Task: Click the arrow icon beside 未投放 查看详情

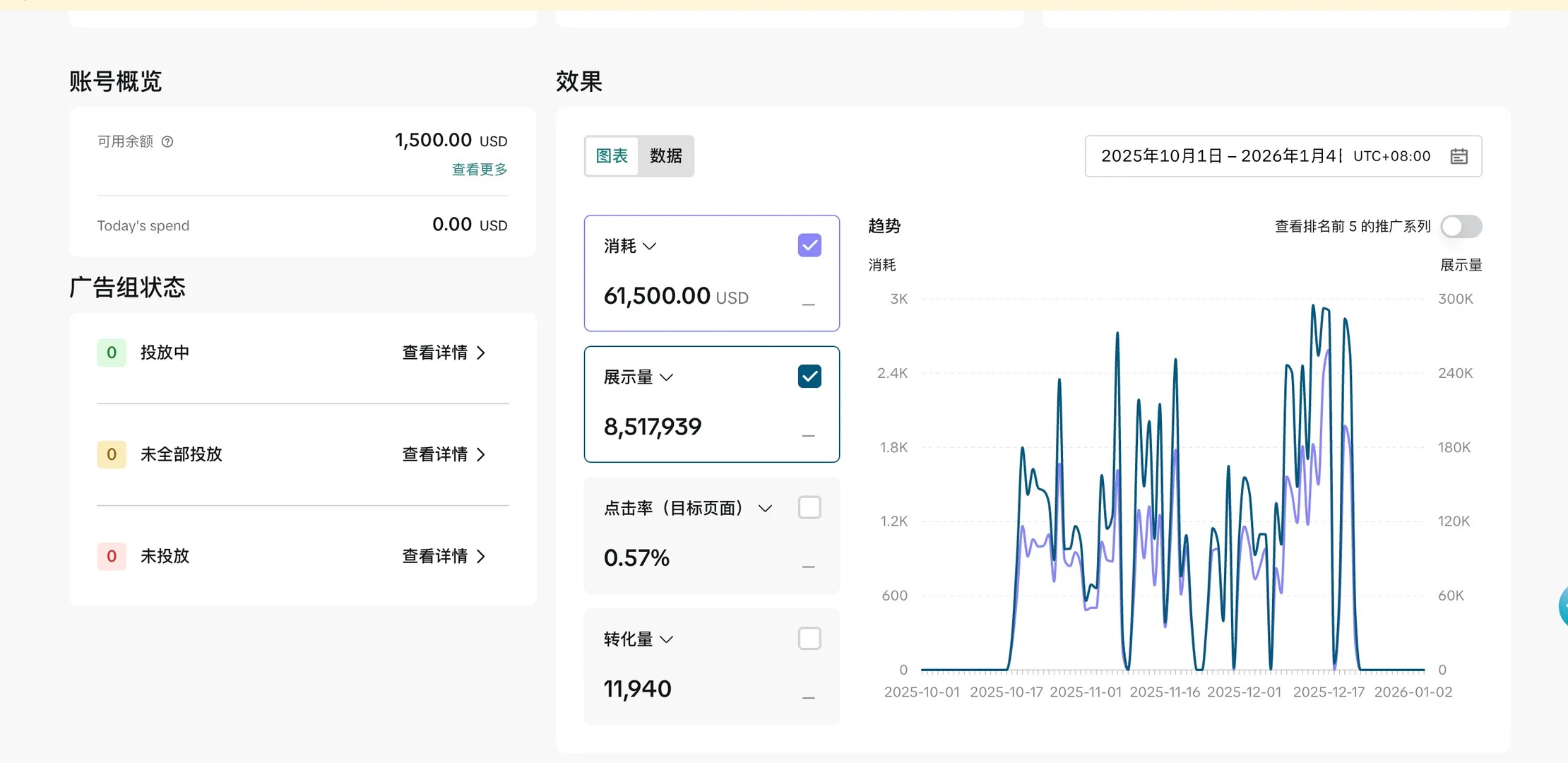Action: point(481,556)
